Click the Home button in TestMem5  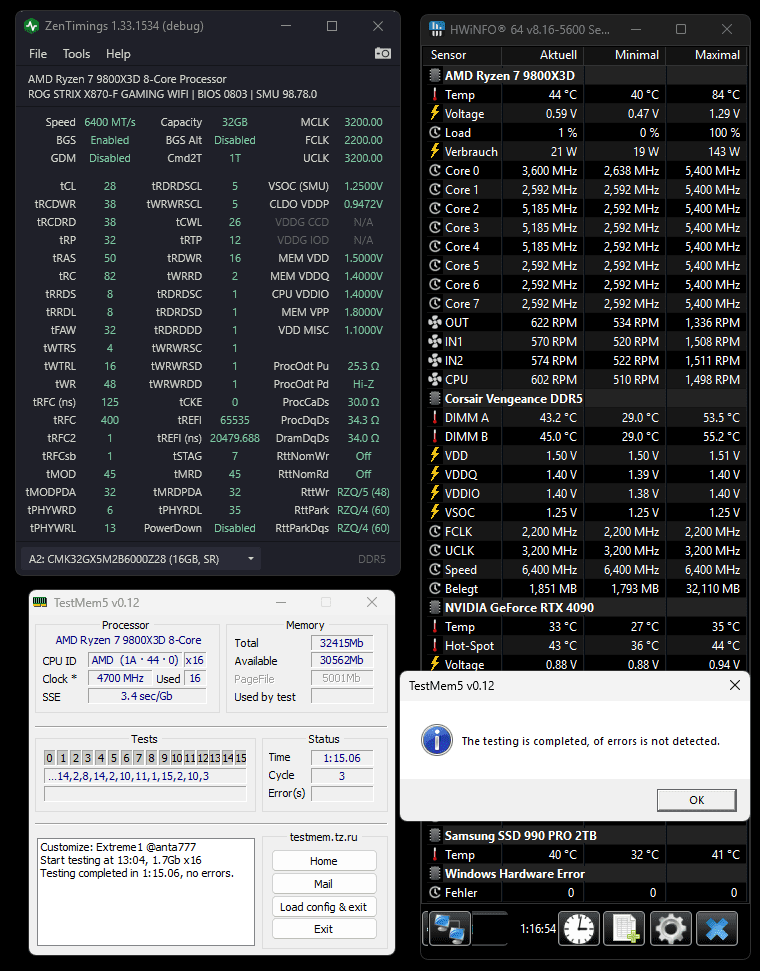point(323,861)
